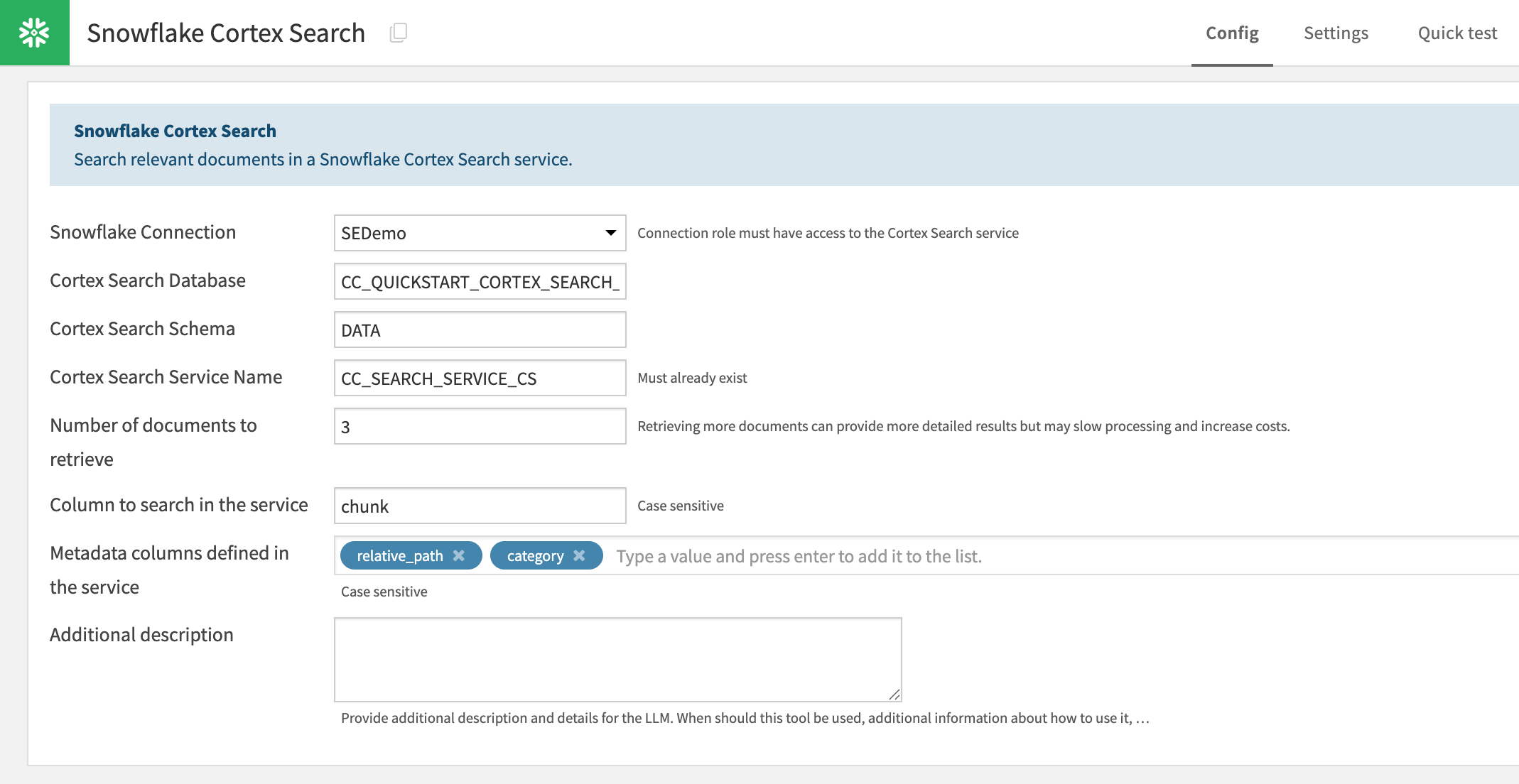
Task: Click the Snowflake Cortex Search page title
Action: point(226,33)
